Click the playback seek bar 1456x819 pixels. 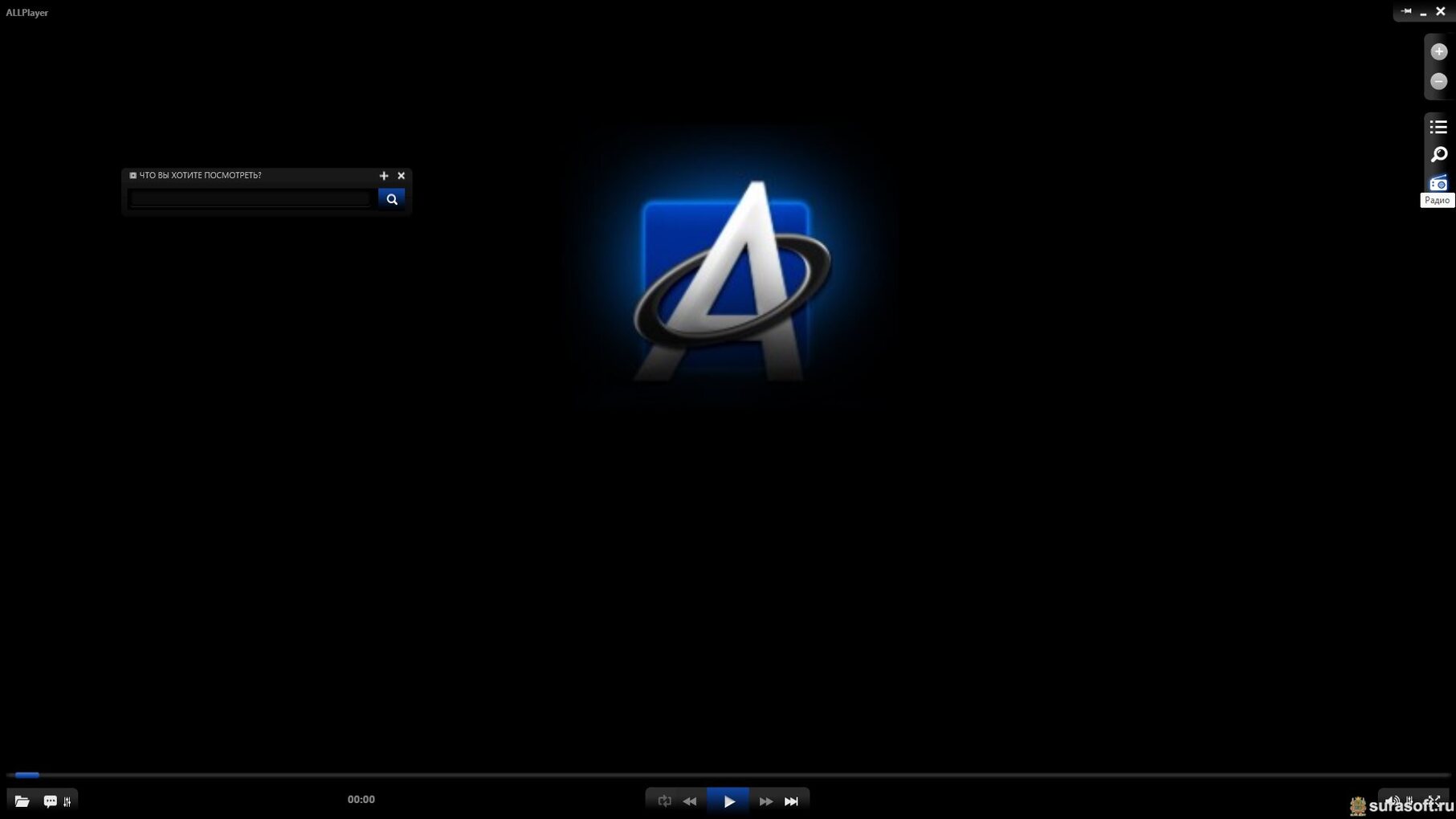point(728,775)
